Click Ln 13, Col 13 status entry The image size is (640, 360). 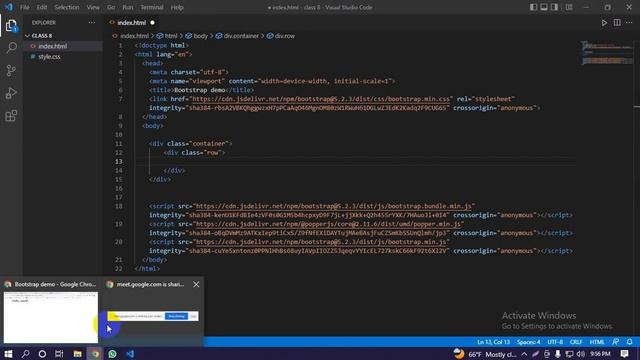[x=493, y=342]
